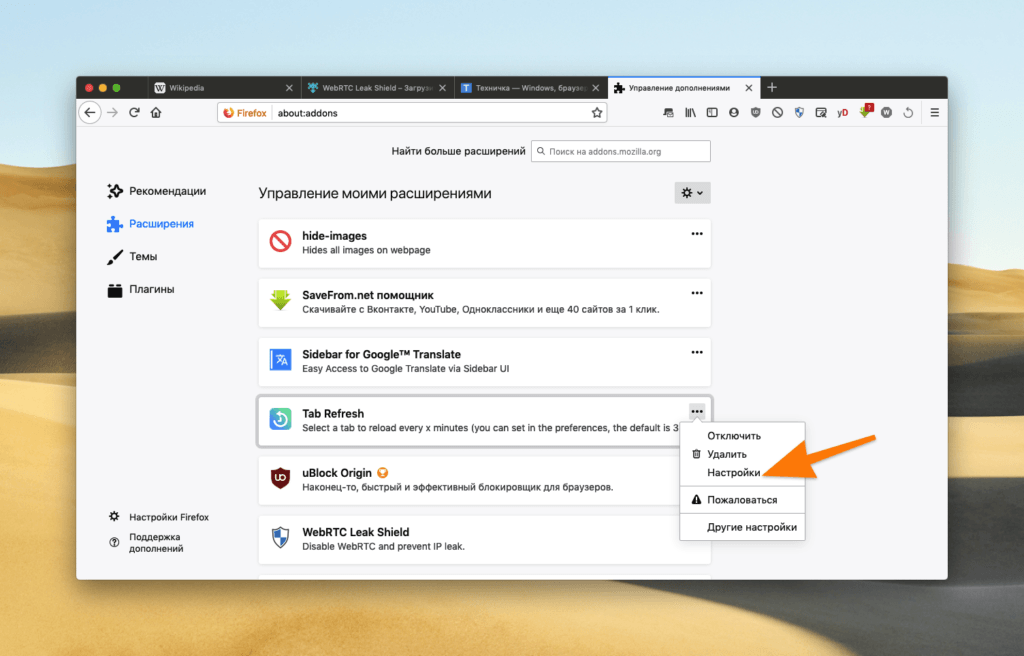Reload the page with the refresh icon
The width and height of the screenshot is (1024, 656).
coord(134,112)
